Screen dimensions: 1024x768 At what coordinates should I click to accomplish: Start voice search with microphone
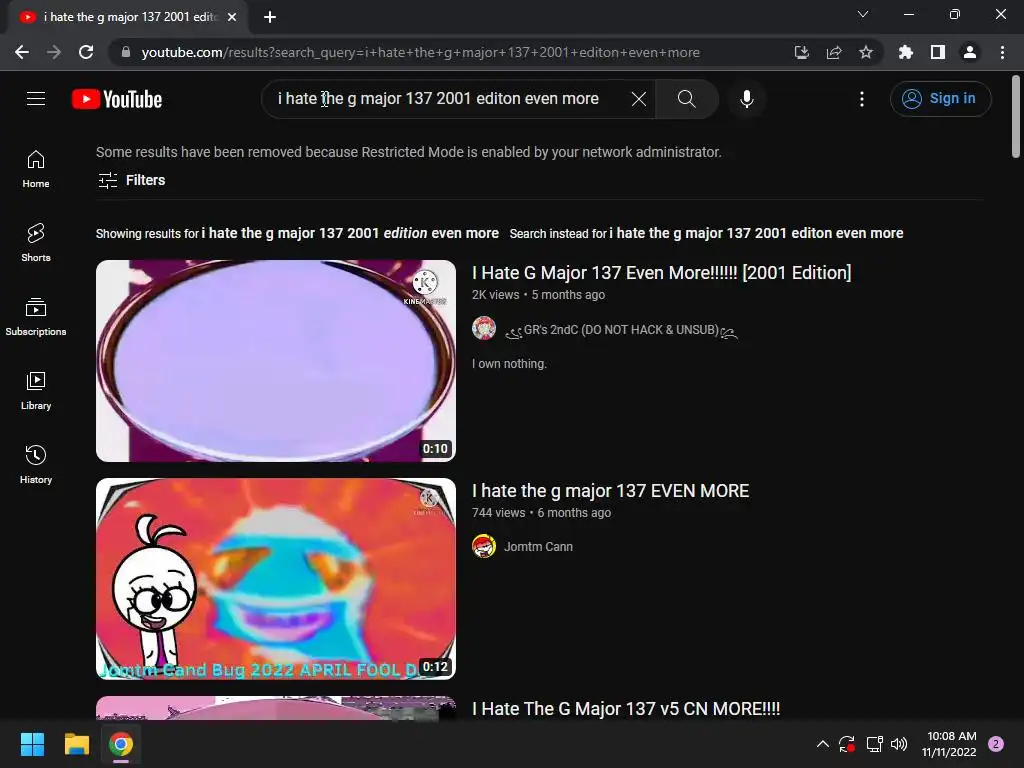click(746, 99)
